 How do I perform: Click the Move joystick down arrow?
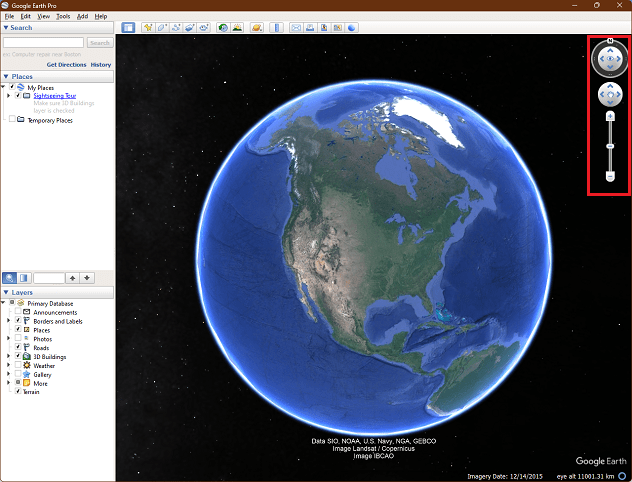(x=610, y=103)
